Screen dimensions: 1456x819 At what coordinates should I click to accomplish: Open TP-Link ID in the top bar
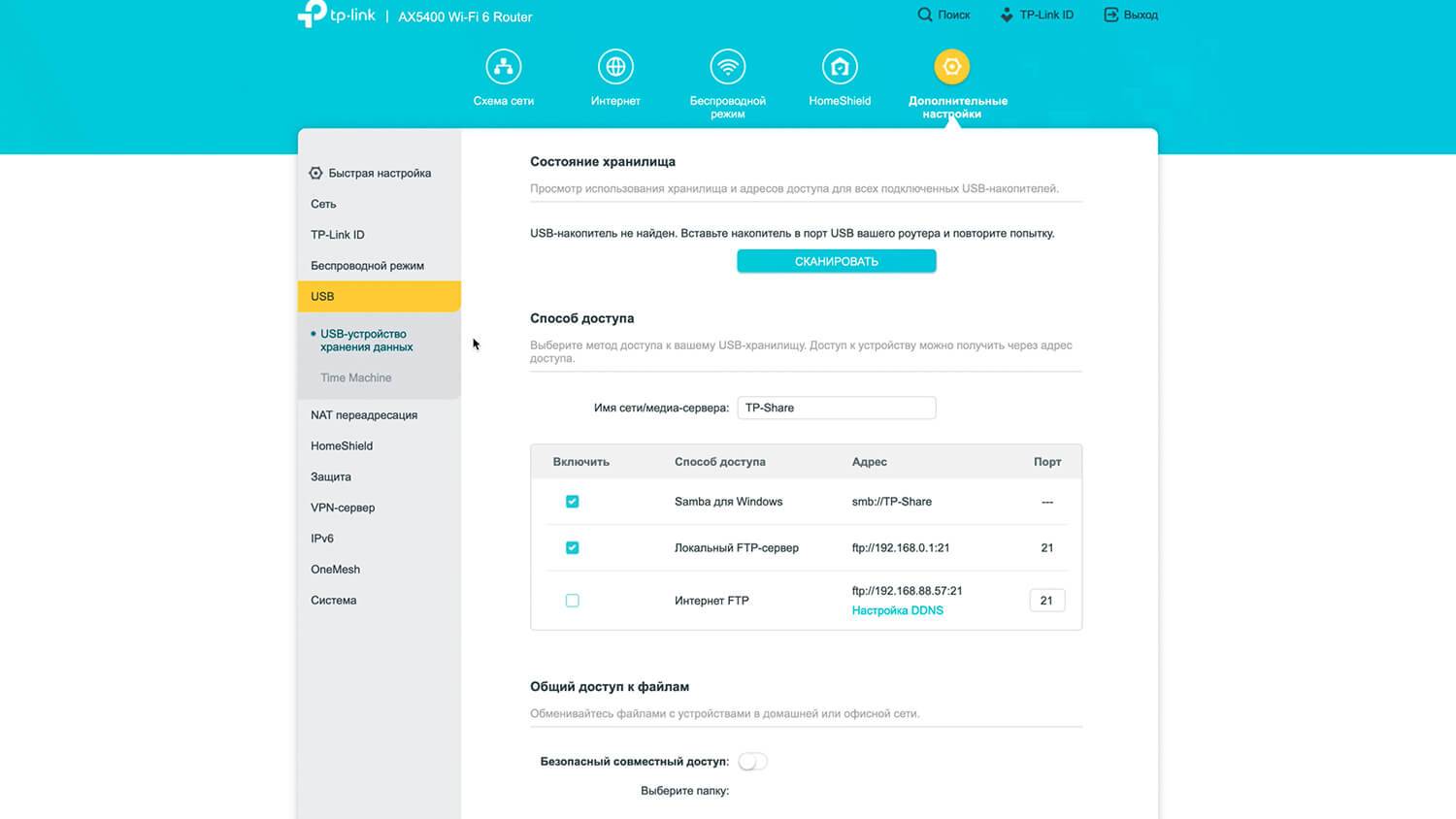tap(1037, 15)
